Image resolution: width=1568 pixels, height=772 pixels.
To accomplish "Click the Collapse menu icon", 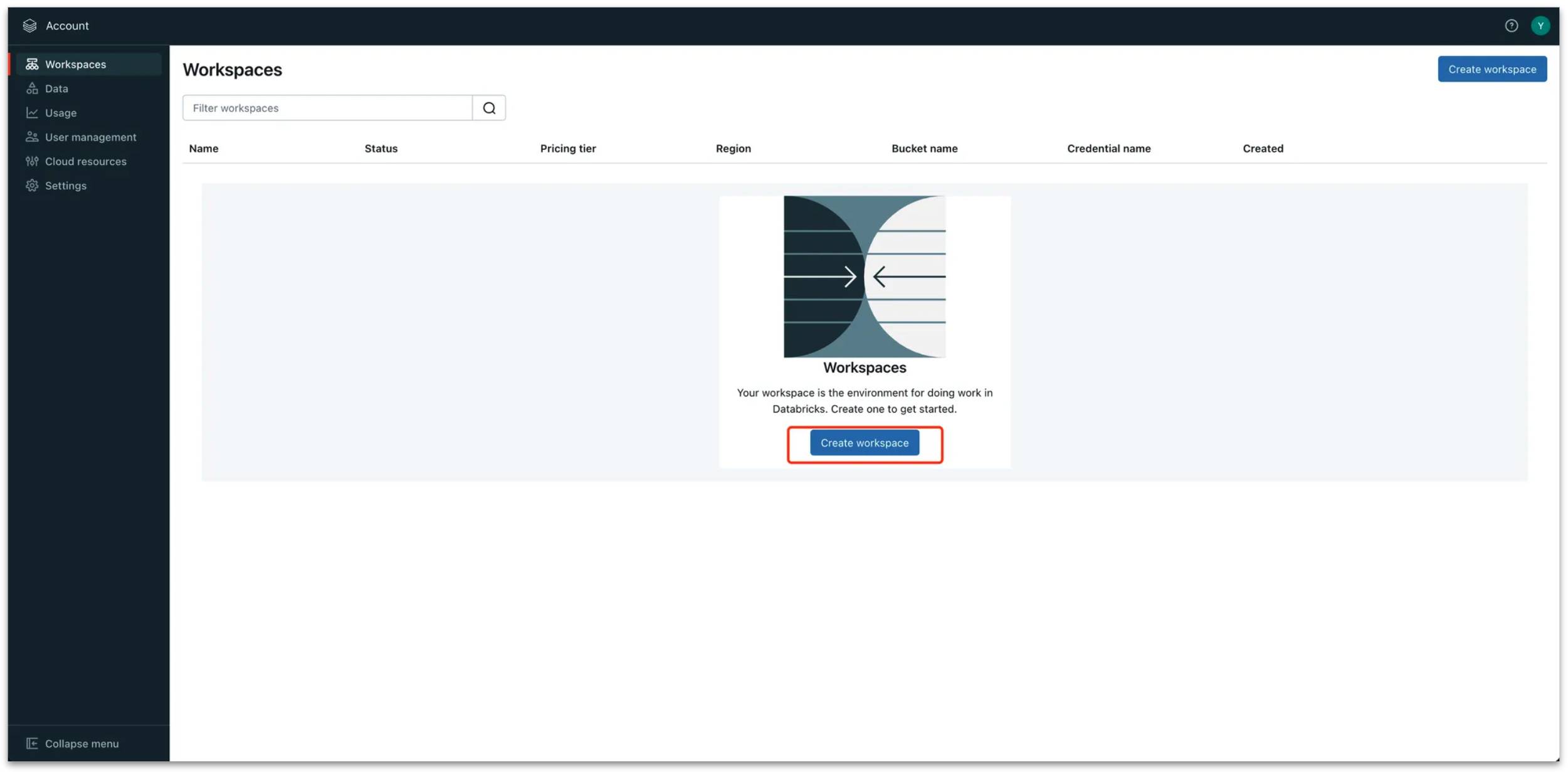I will coord(32,744).
